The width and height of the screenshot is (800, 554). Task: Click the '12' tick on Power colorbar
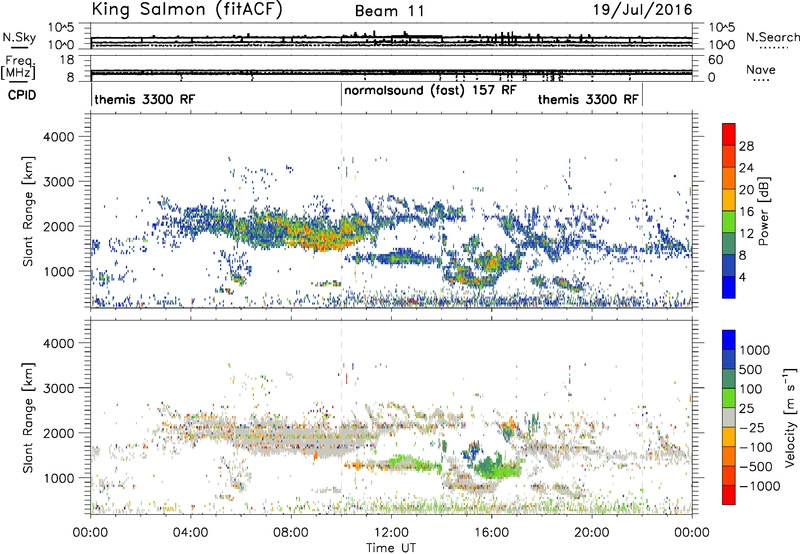pyautogui.click(x=746, y=234)
